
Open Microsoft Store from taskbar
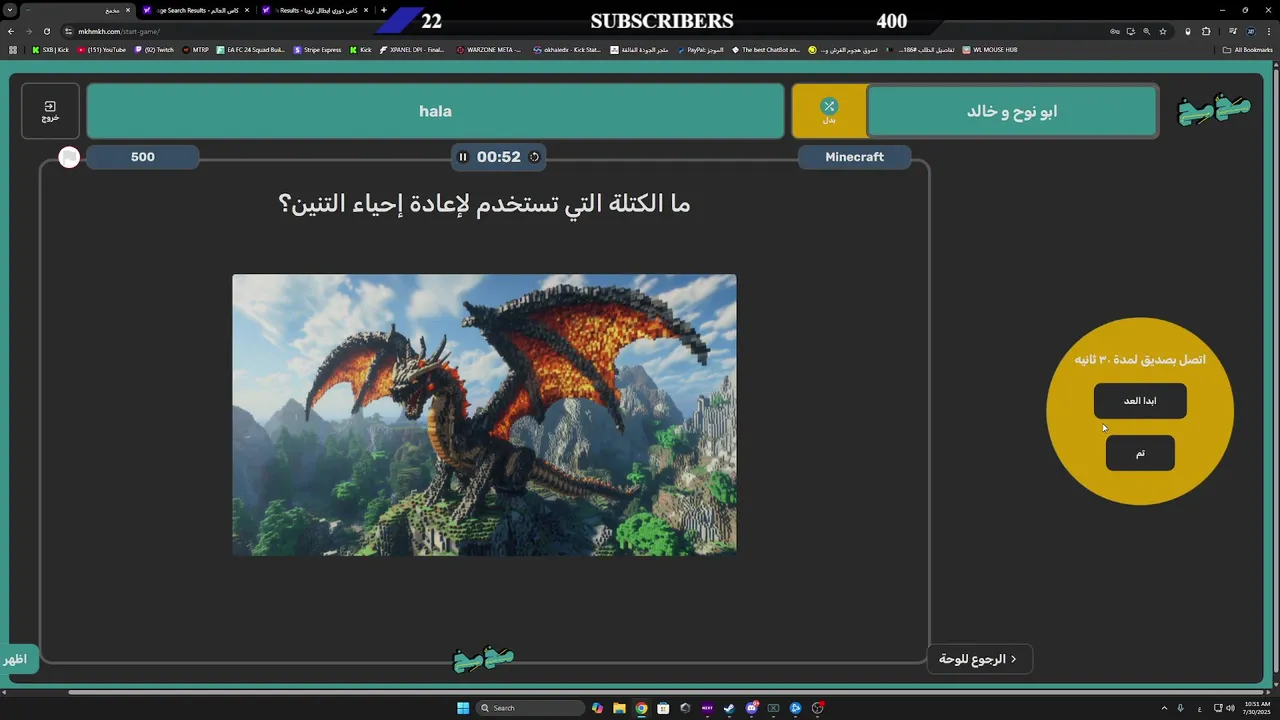[x=663, y=708]
